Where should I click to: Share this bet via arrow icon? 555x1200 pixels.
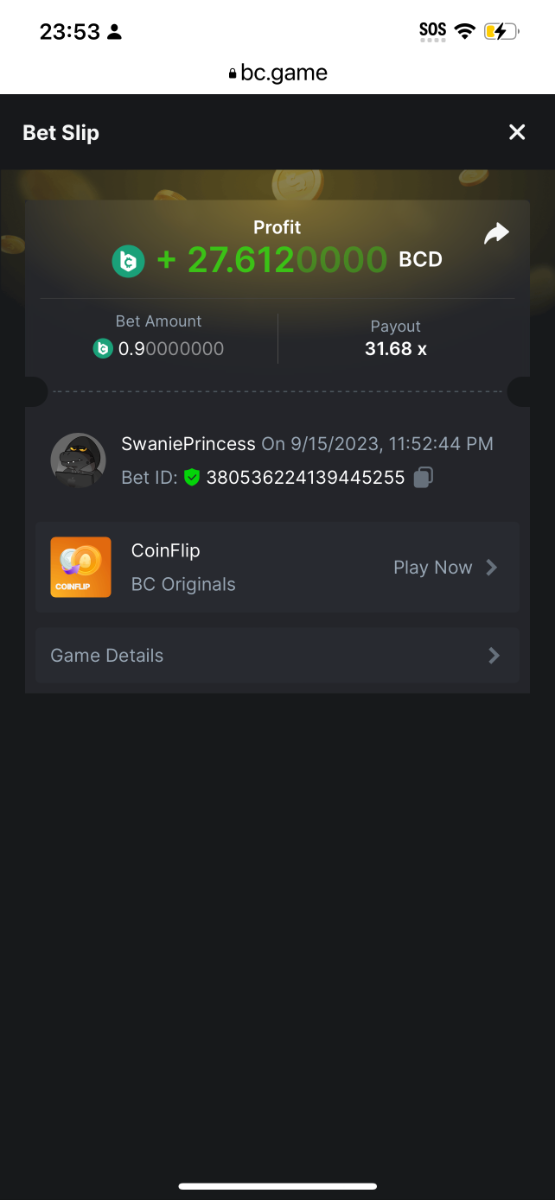[496, 234]
